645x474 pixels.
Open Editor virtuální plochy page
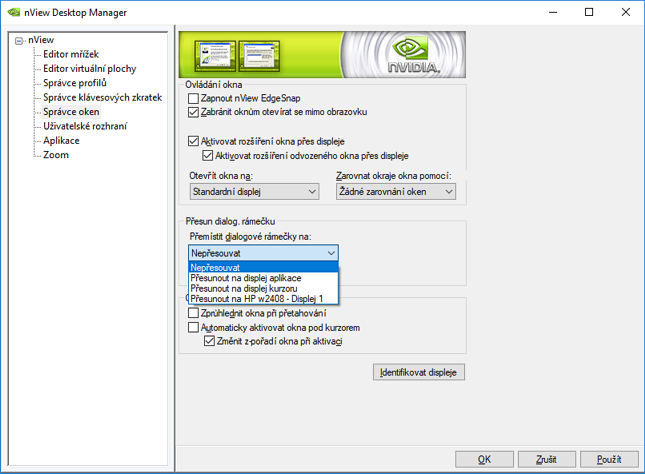click(90, 69)
